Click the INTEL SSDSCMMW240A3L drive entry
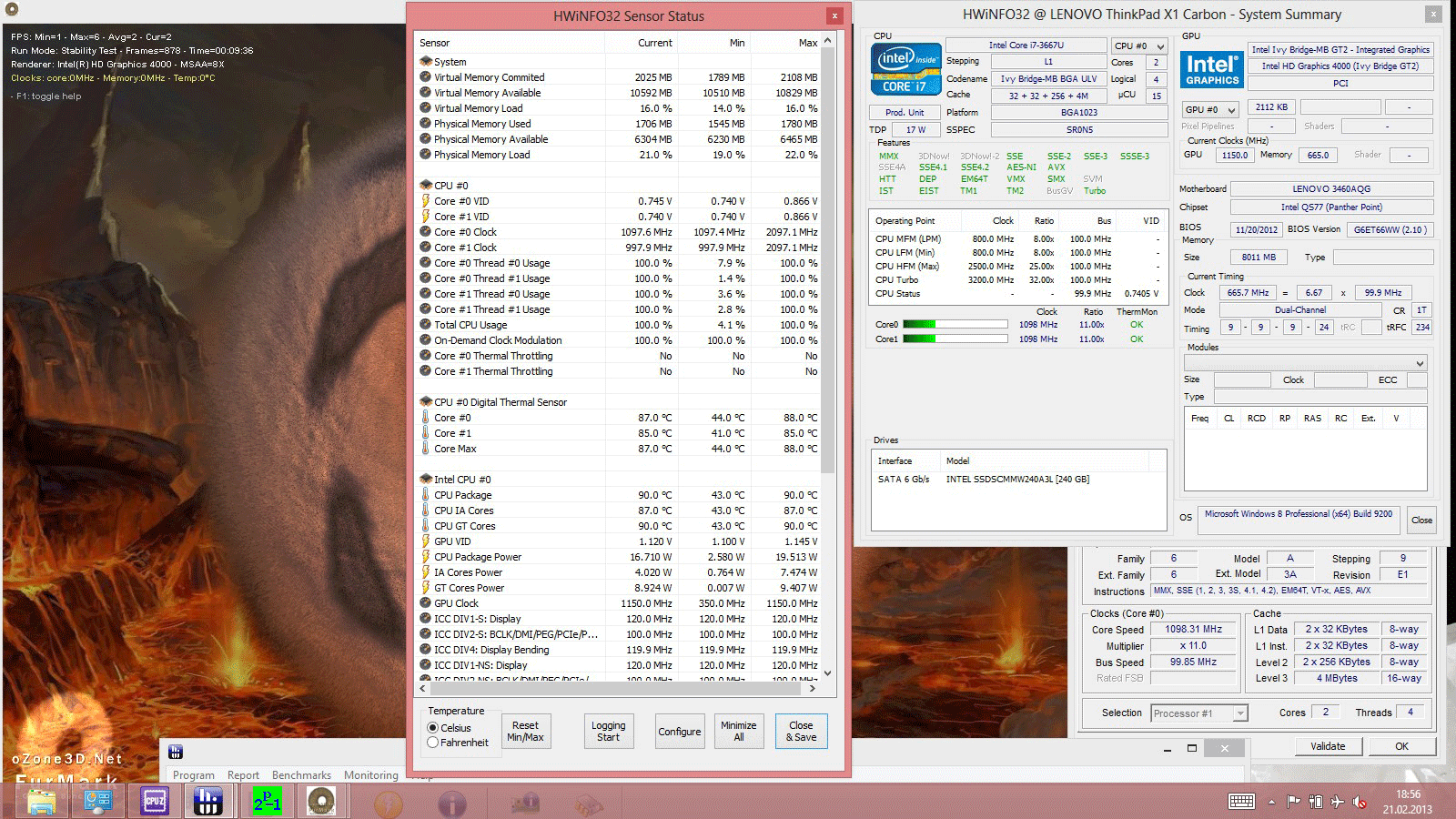 (1017, 480)
